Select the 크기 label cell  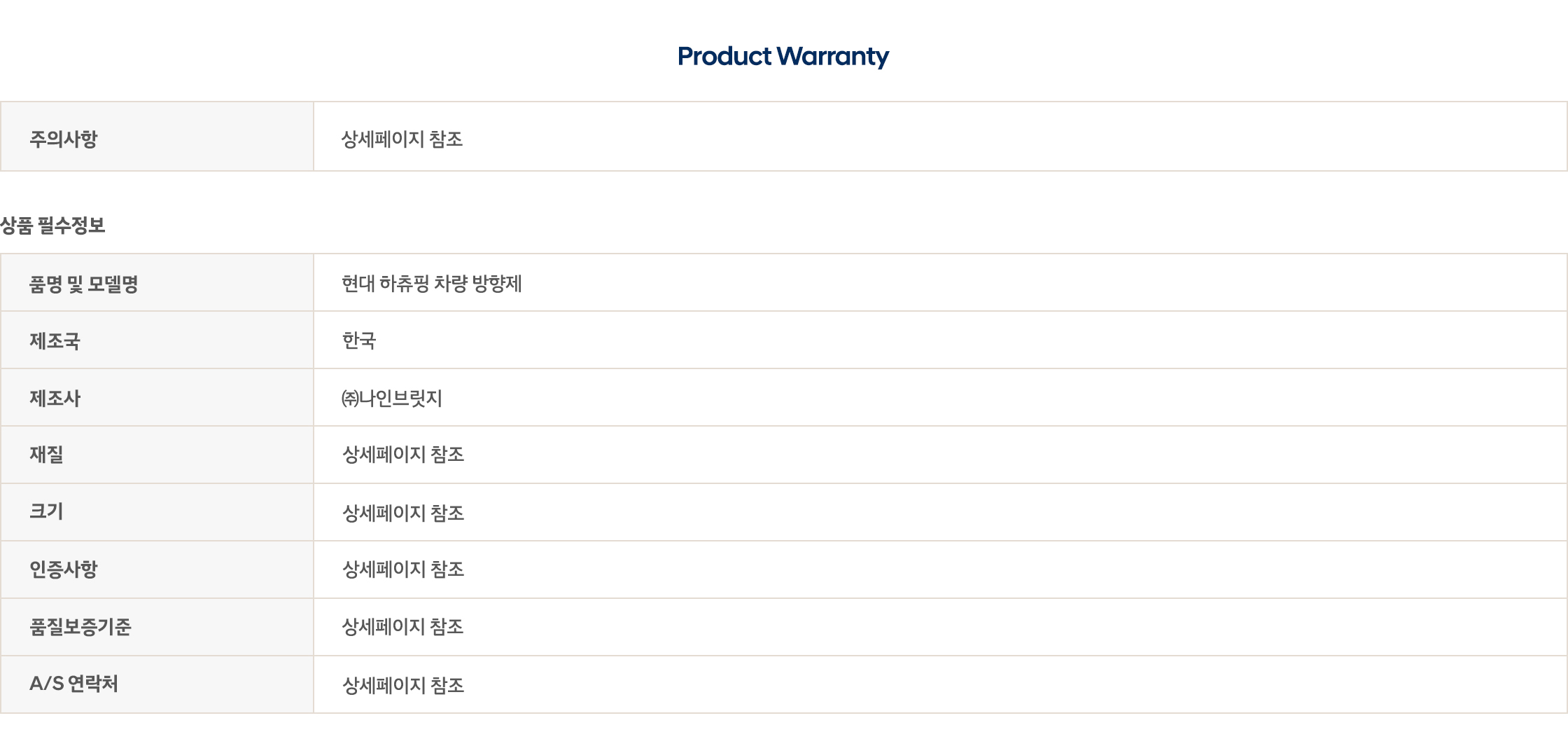click(x=157, y=513)
